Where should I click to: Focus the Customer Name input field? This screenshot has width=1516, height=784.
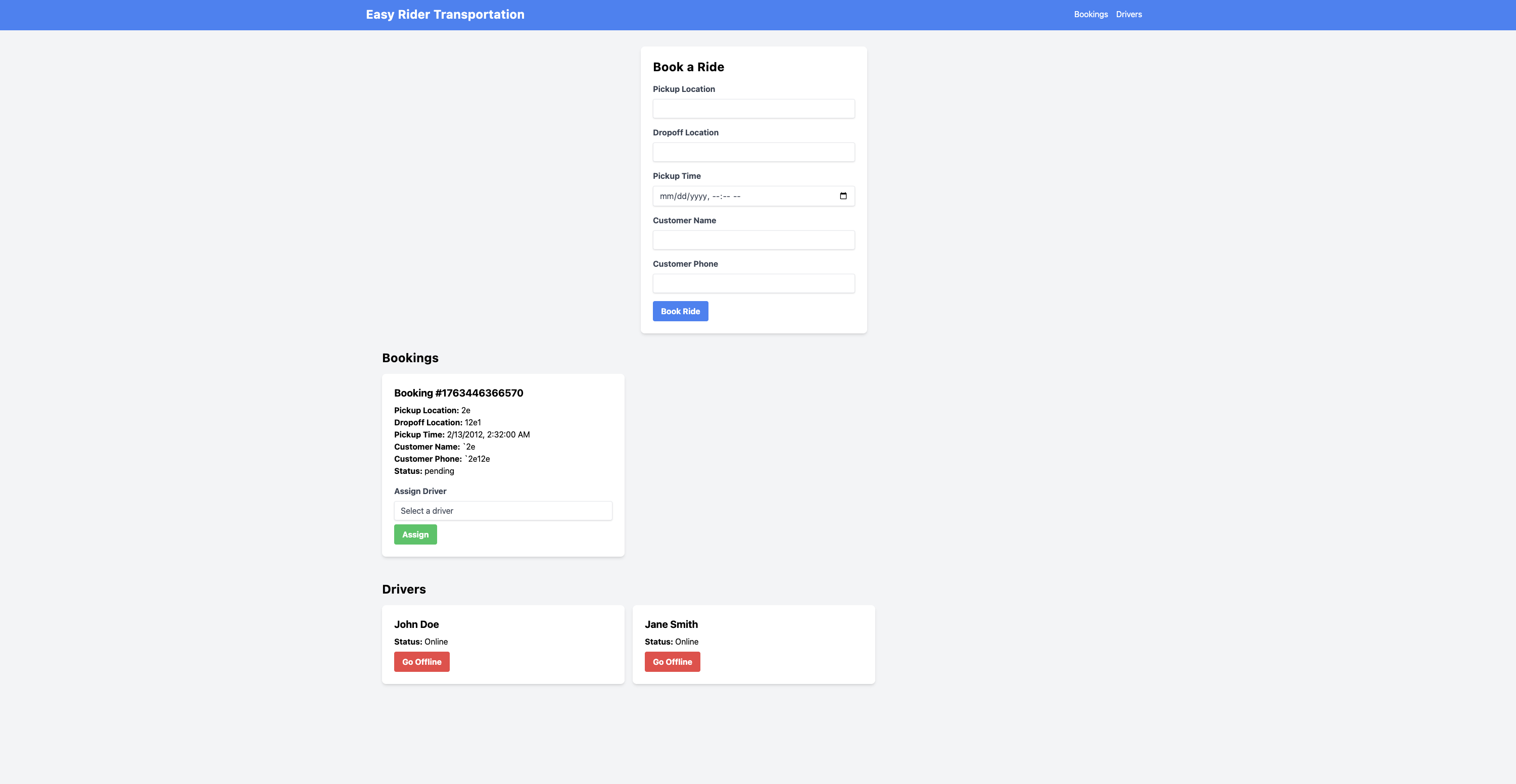(x=753, y=239)
